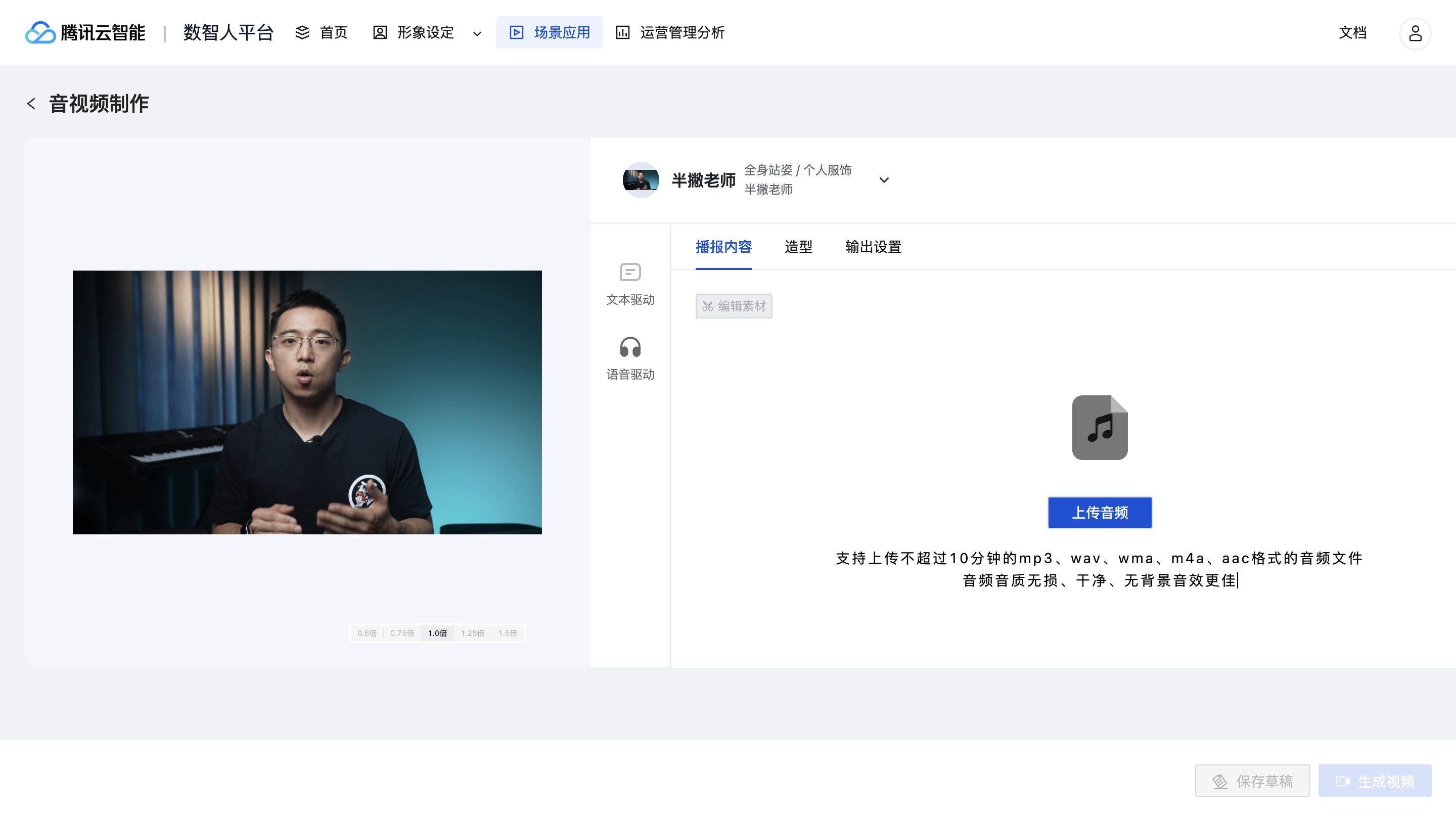The height and width of the screenshot is (821, 1456).
Task: Expand the 形象设定 menu chevron
Action: click(477, 34)
